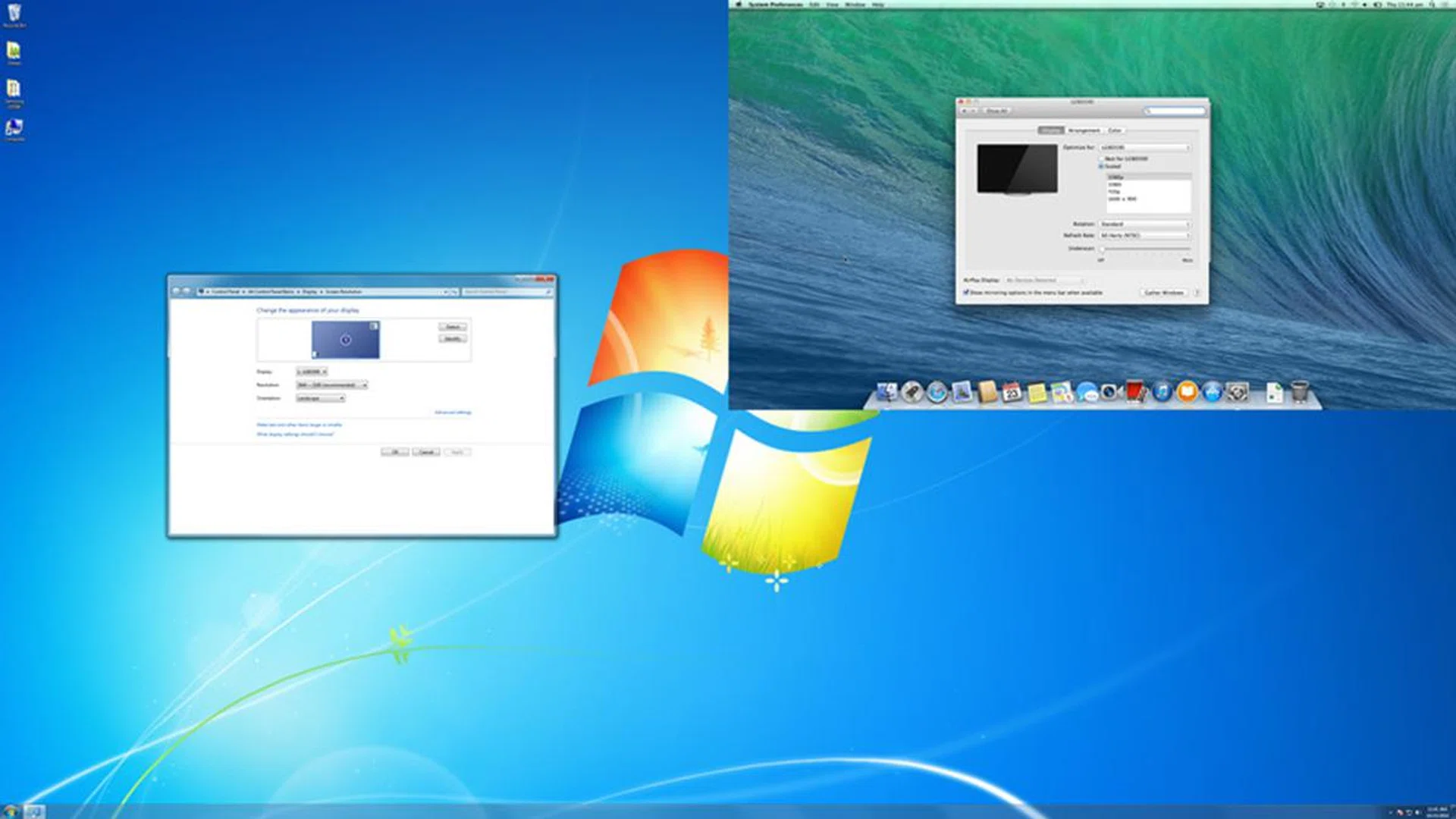
Task: Choose the Best for display option
Action: tap(1101, 158)
